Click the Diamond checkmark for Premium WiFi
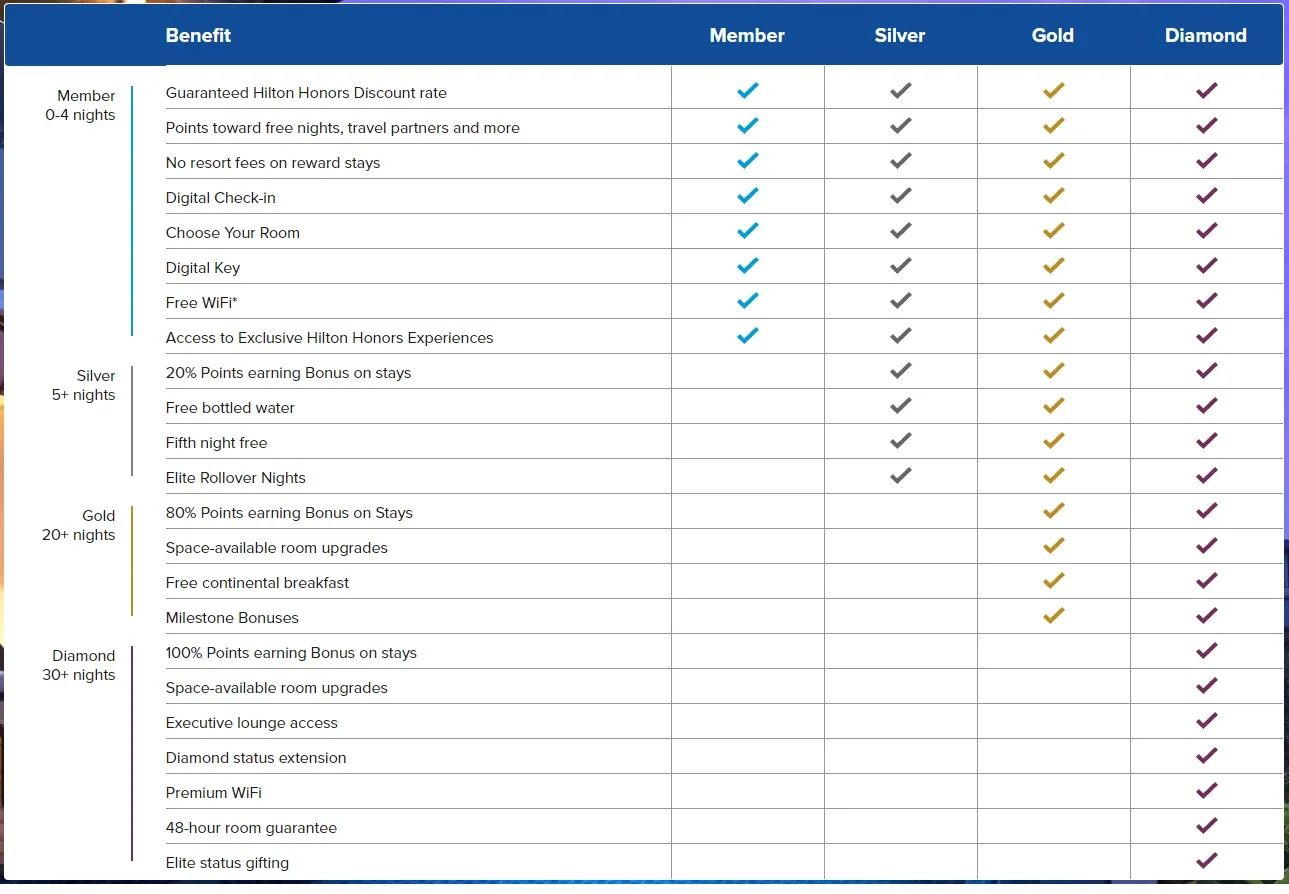The width and height of the screenshot is (1289, 894). tap(1207, 791)
